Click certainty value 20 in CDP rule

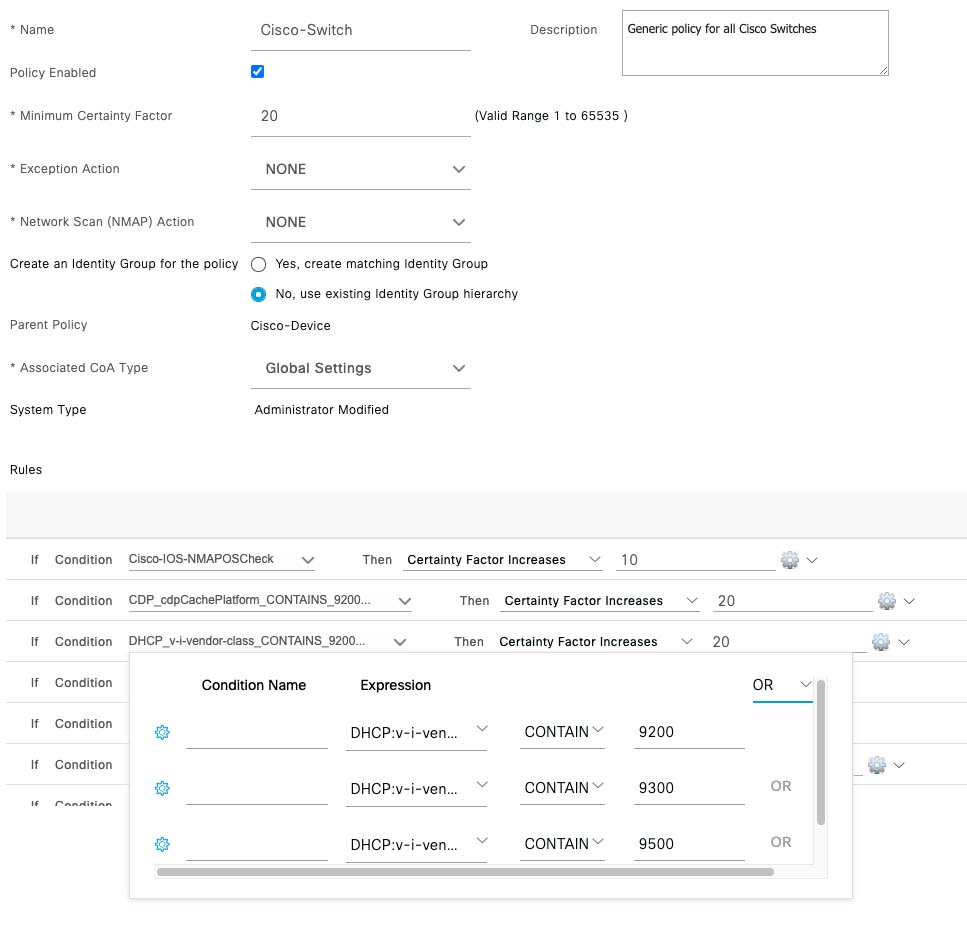pos(792,601)
